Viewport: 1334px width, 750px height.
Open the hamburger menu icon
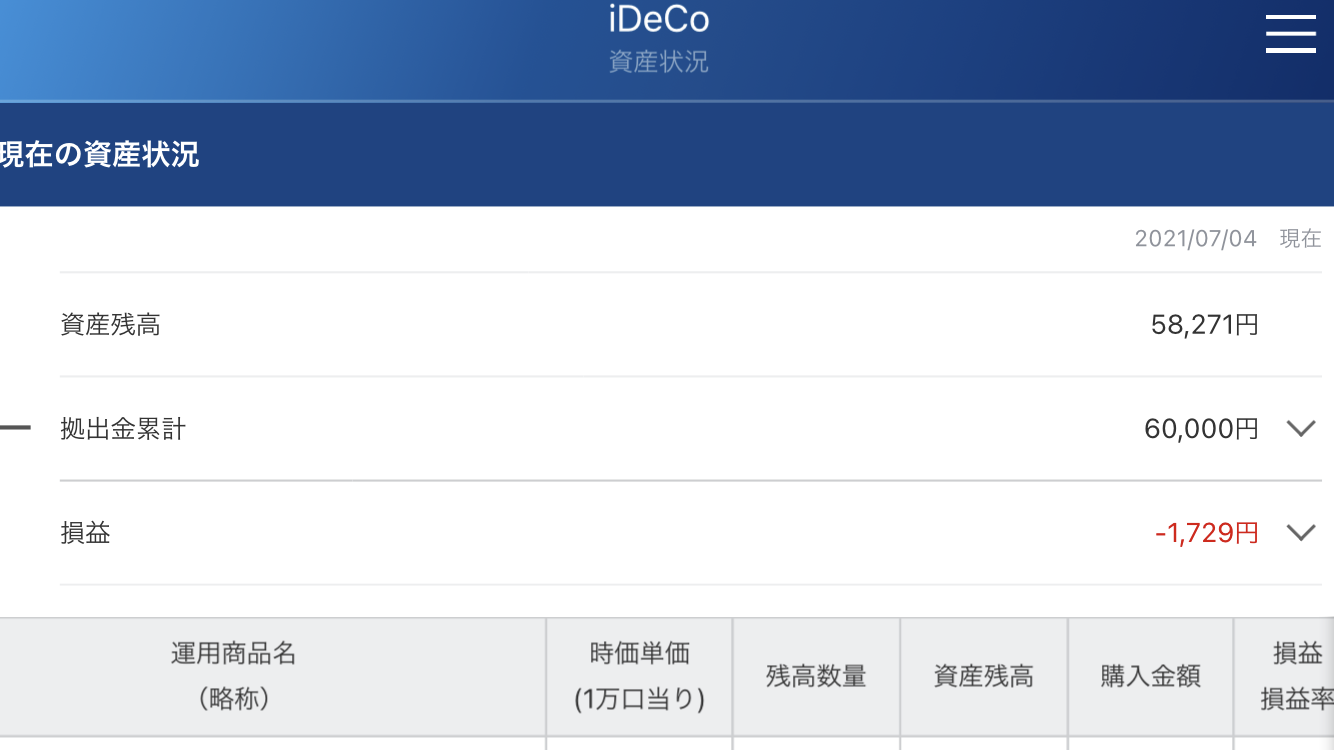1290,33
